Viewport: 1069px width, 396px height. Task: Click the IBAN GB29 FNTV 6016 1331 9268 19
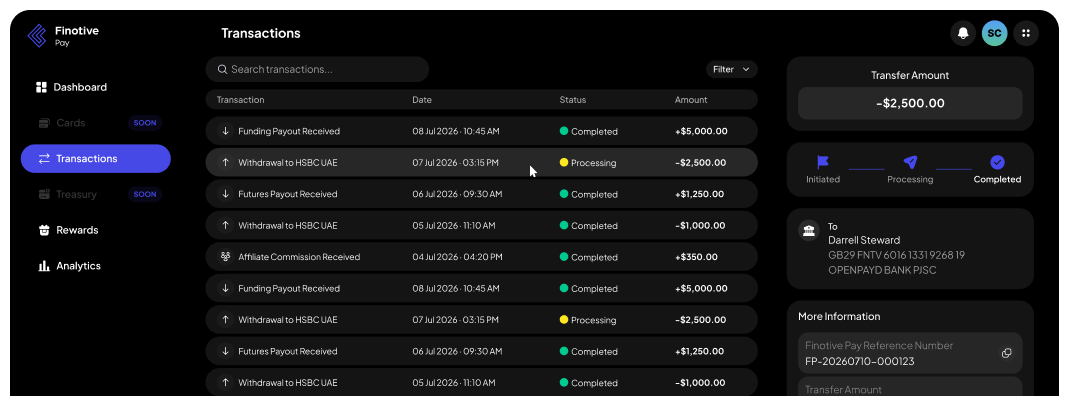[x=897, y=256]
